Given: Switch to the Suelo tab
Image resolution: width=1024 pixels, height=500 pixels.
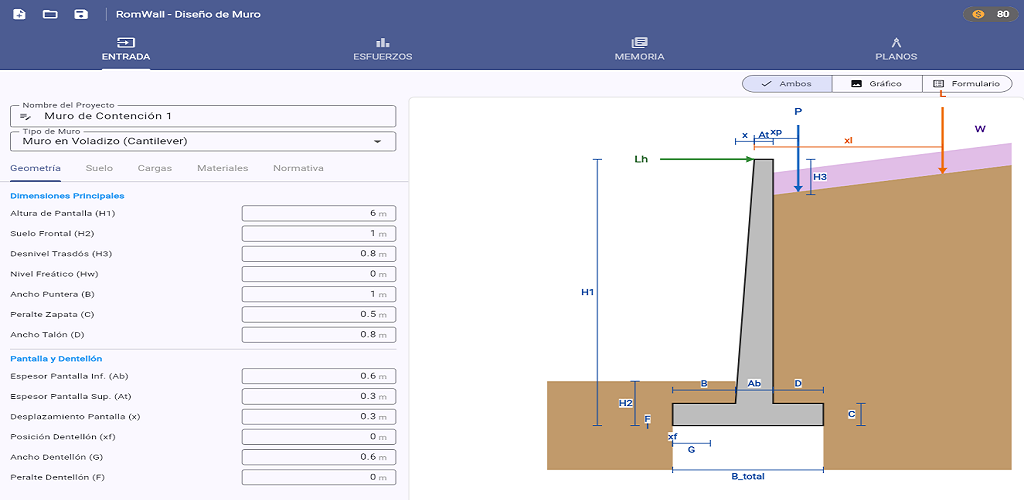Looking at the screenshot, I should [x=99, y=168].
